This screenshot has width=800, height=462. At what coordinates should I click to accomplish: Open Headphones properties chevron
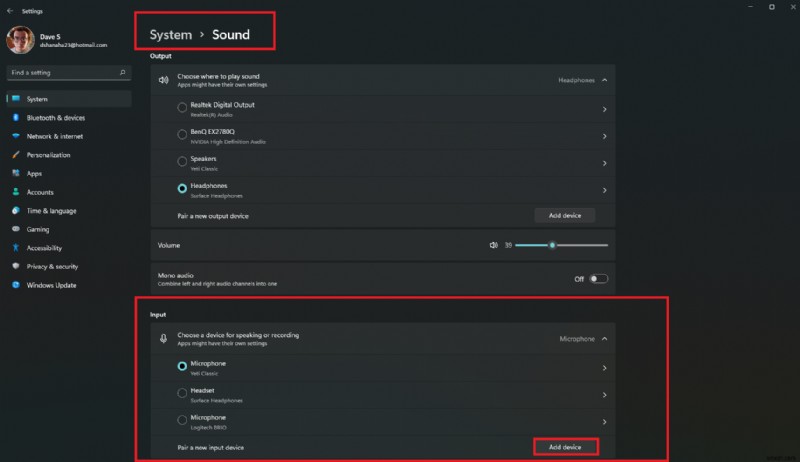coord(605,190)
